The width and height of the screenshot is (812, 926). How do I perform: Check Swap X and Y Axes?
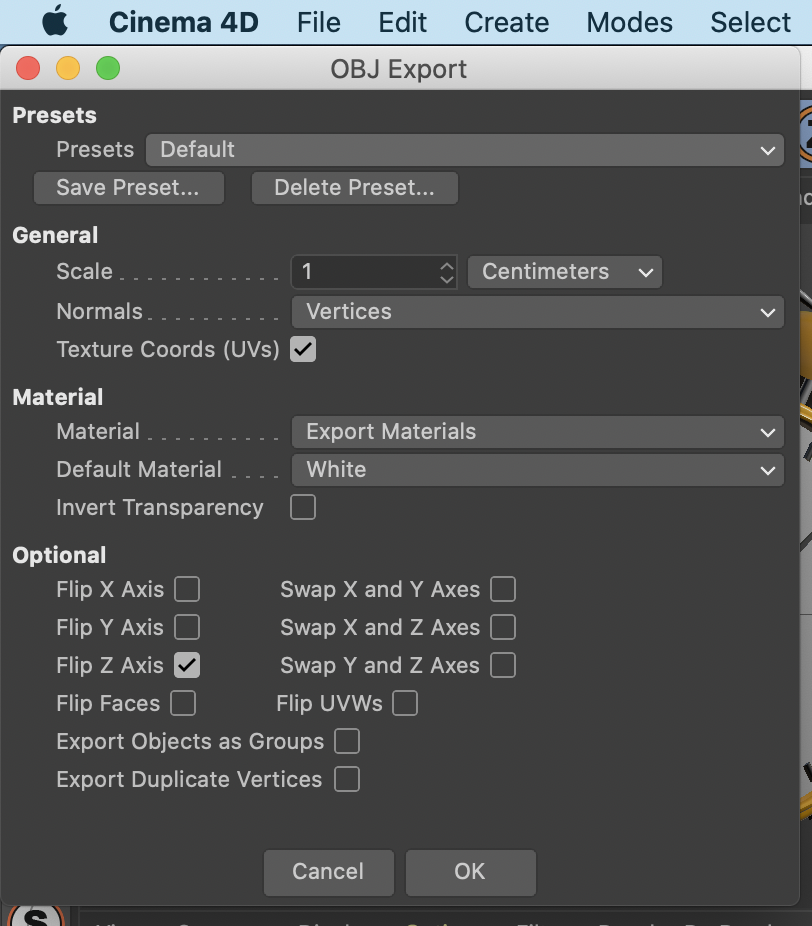[x=503, y=589]
